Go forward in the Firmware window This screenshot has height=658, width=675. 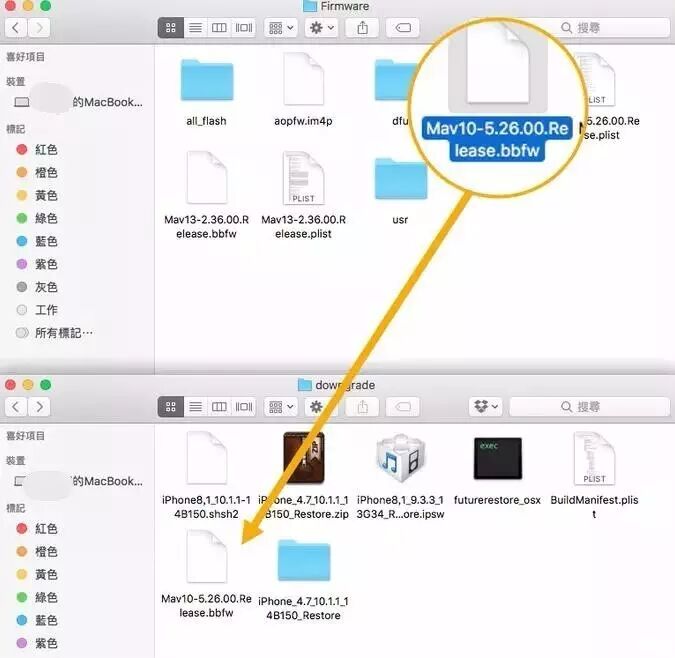pos(39,28)
